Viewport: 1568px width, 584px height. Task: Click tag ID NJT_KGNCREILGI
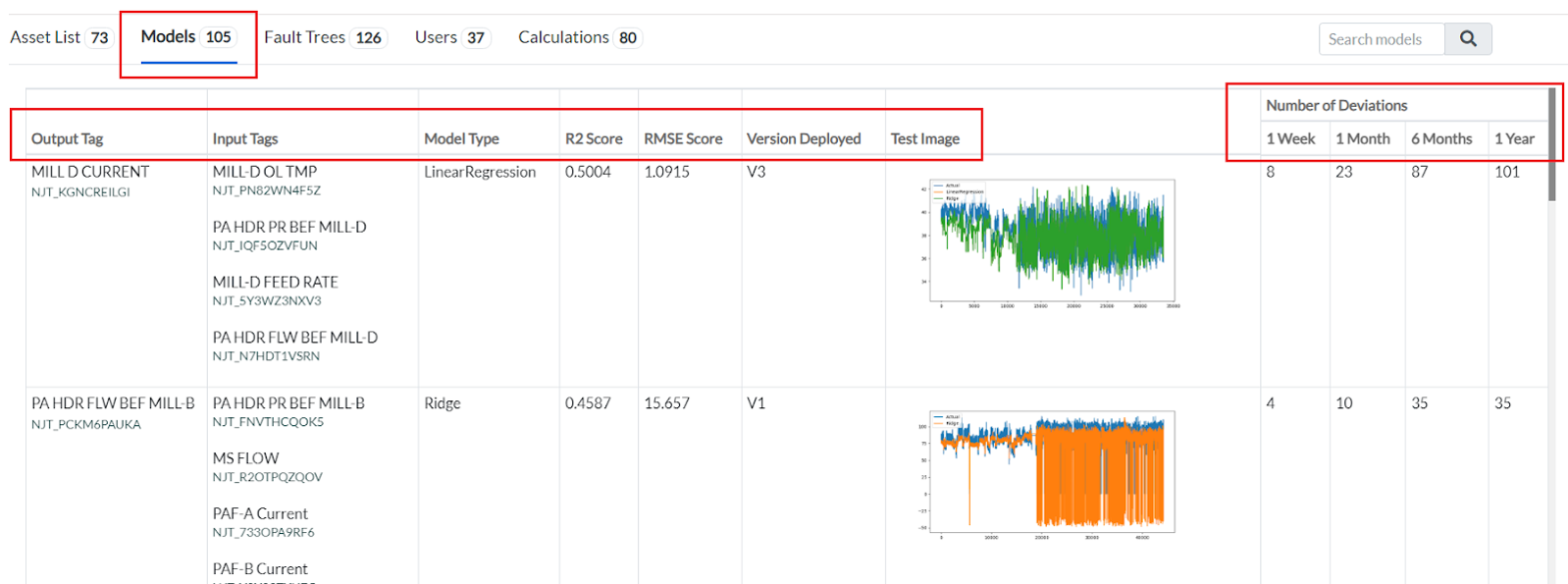tap(80, 192)
